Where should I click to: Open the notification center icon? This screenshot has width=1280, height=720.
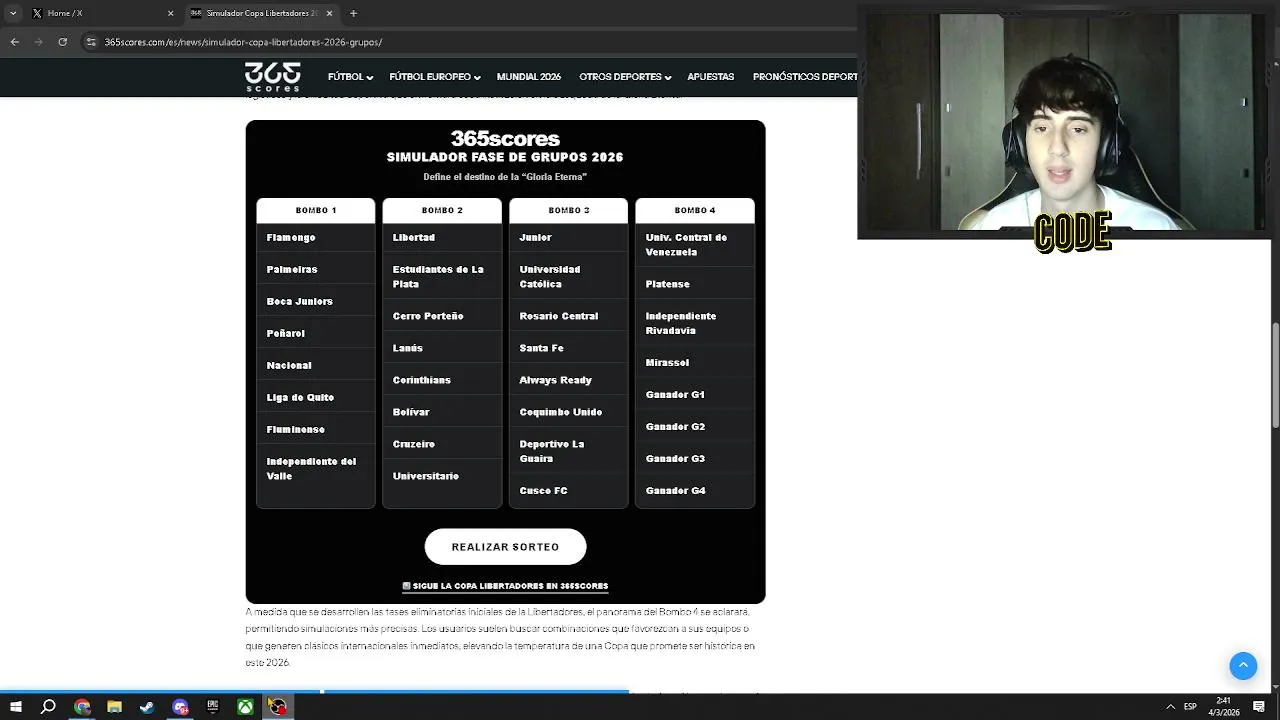pos(1259,707)
